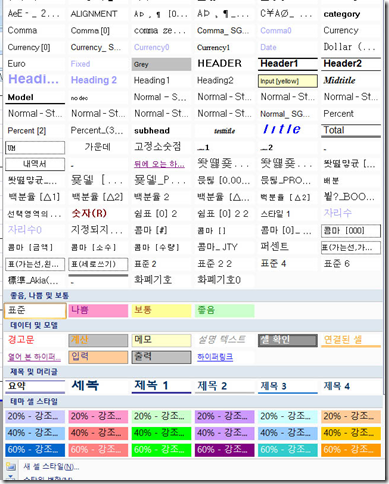Apply the bordered 콤마 [000] style

click(x=351, y=231)
